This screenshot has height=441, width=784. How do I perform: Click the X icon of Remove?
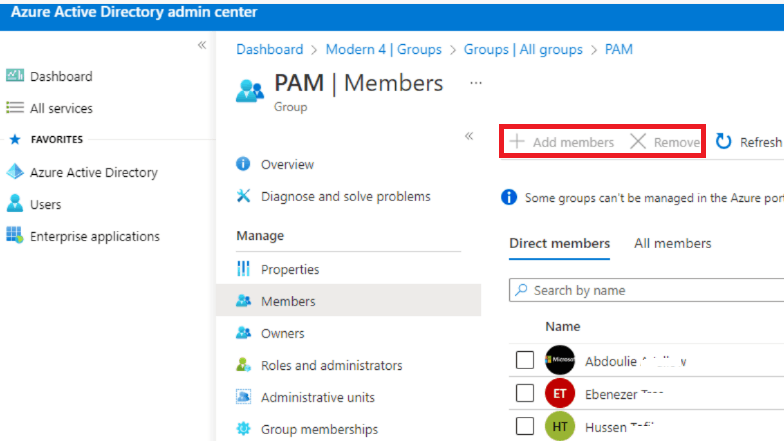pos(638,142)
